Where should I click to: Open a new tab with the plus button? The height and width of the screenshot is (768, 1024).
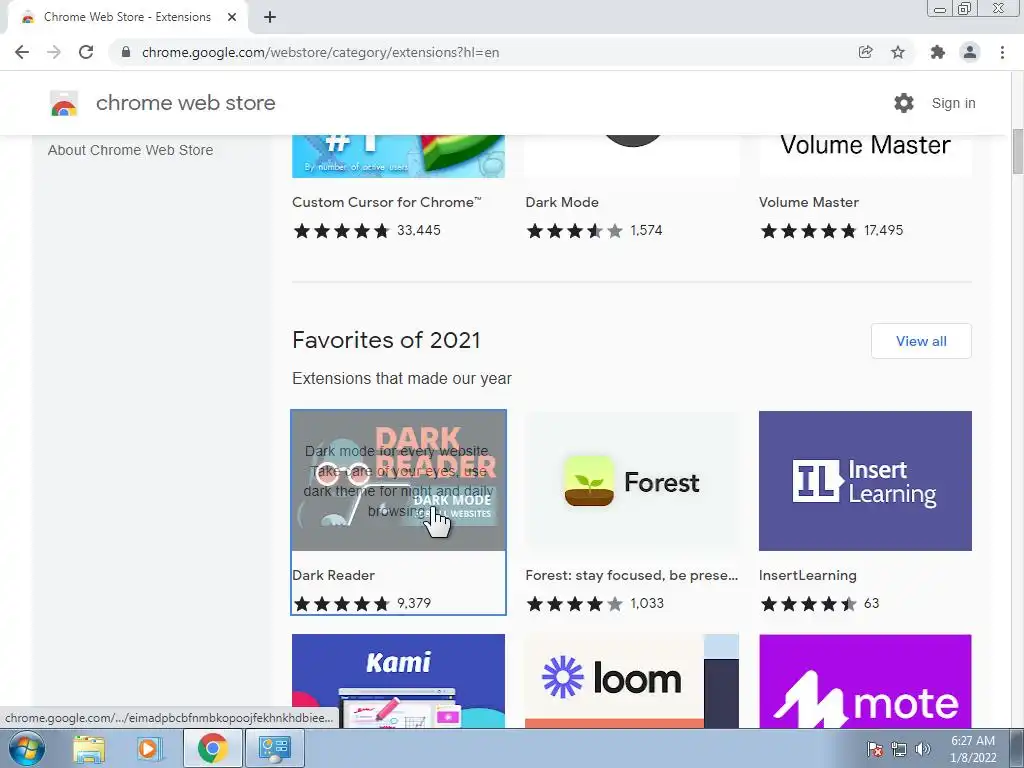pos(270,17)
